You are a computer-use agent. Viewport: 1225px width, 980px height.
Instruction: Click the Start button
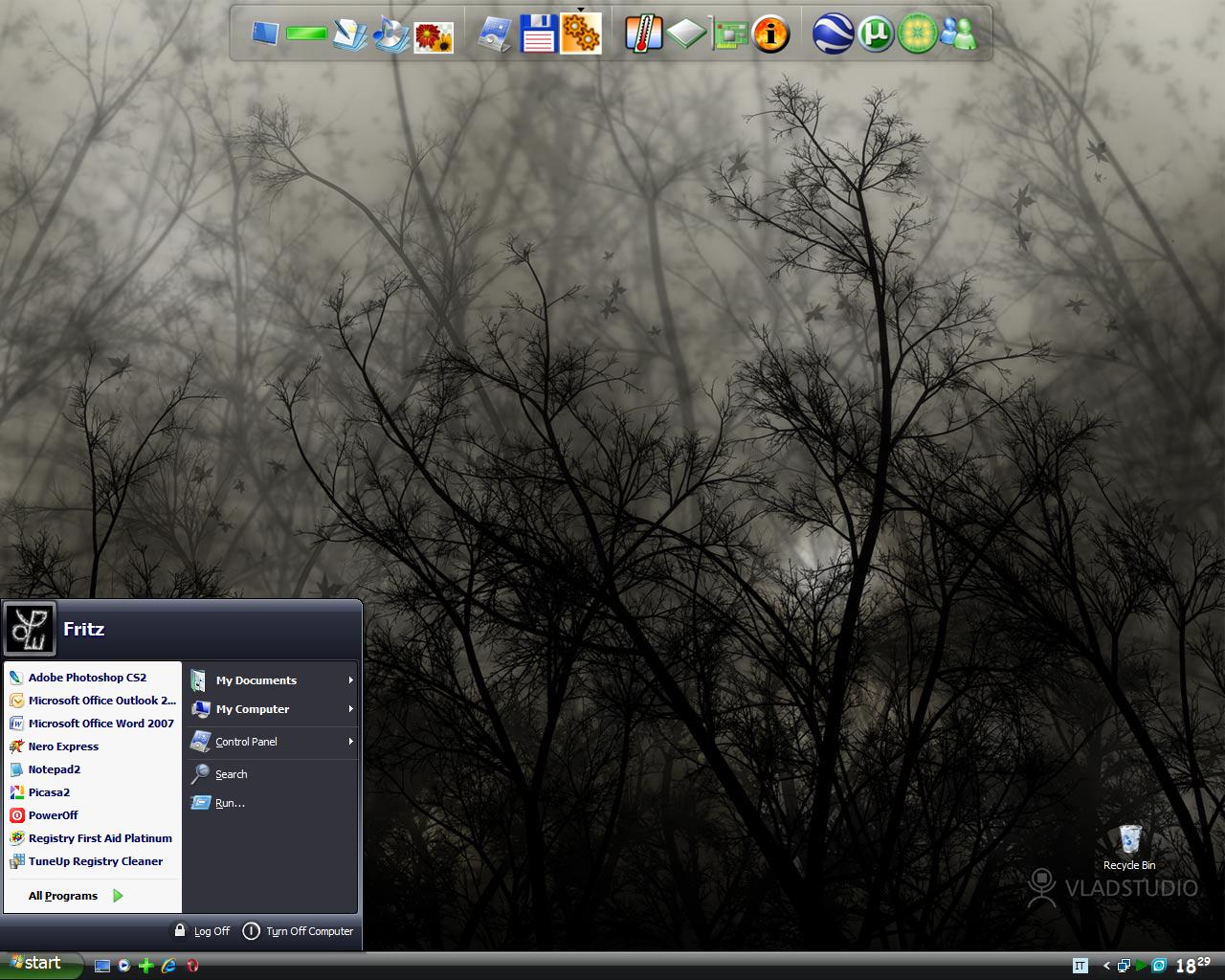coord(41,965)
